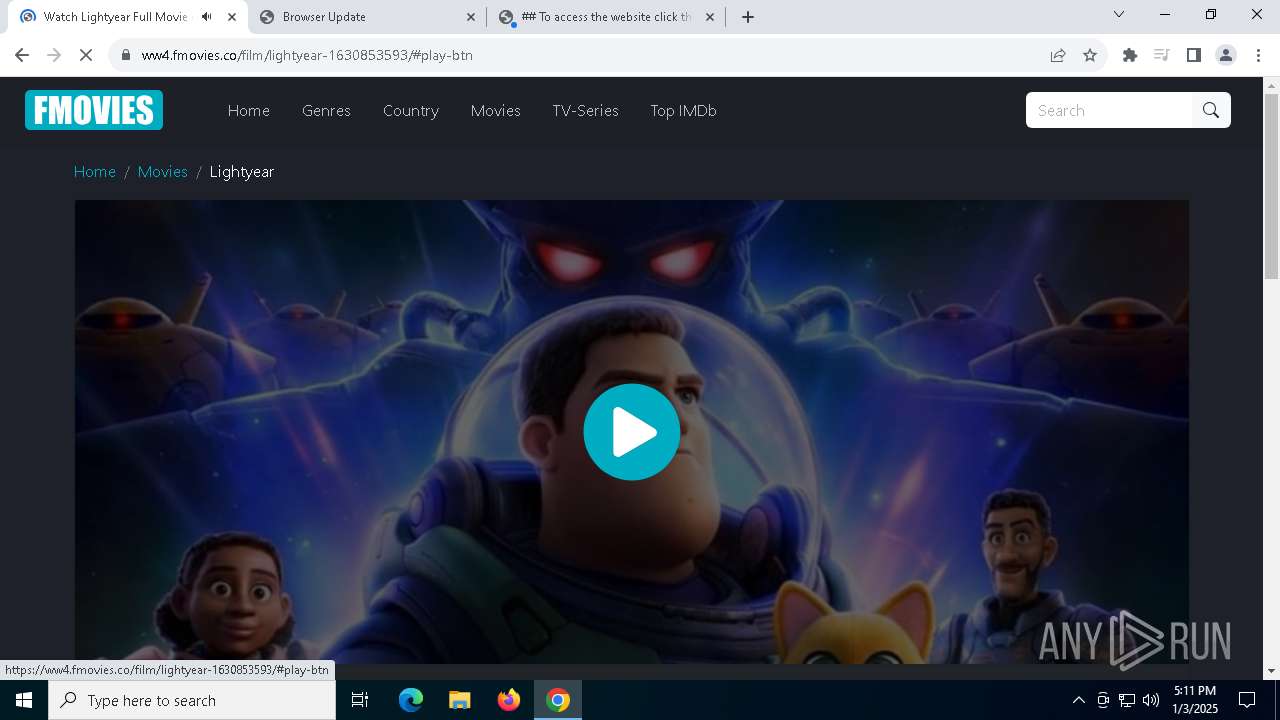This screenshot has width=1280, height=720.
Task: Open the Home nav menu item
Action: click(249, 111)
